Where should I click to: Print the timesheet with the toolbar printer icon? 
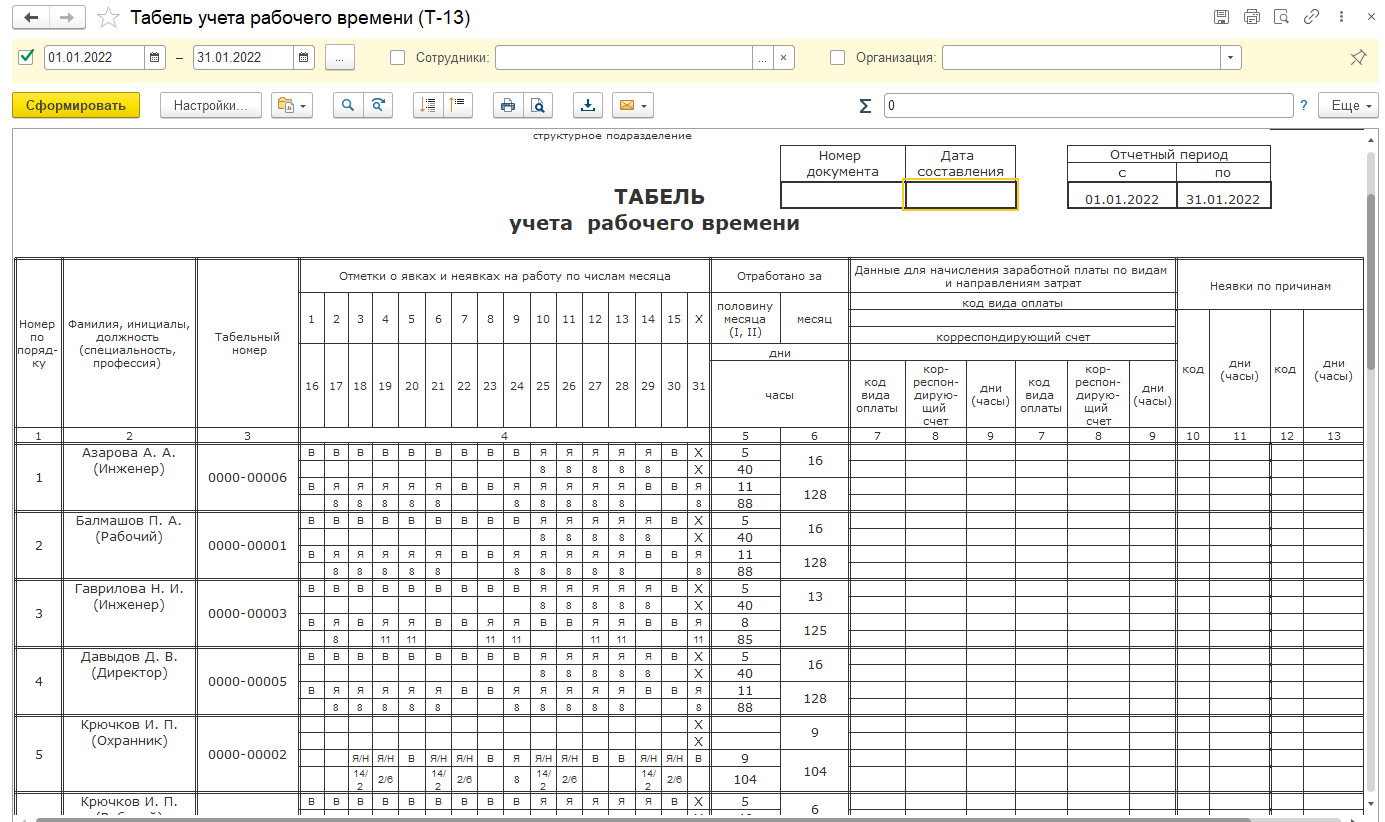click(508, 105)
